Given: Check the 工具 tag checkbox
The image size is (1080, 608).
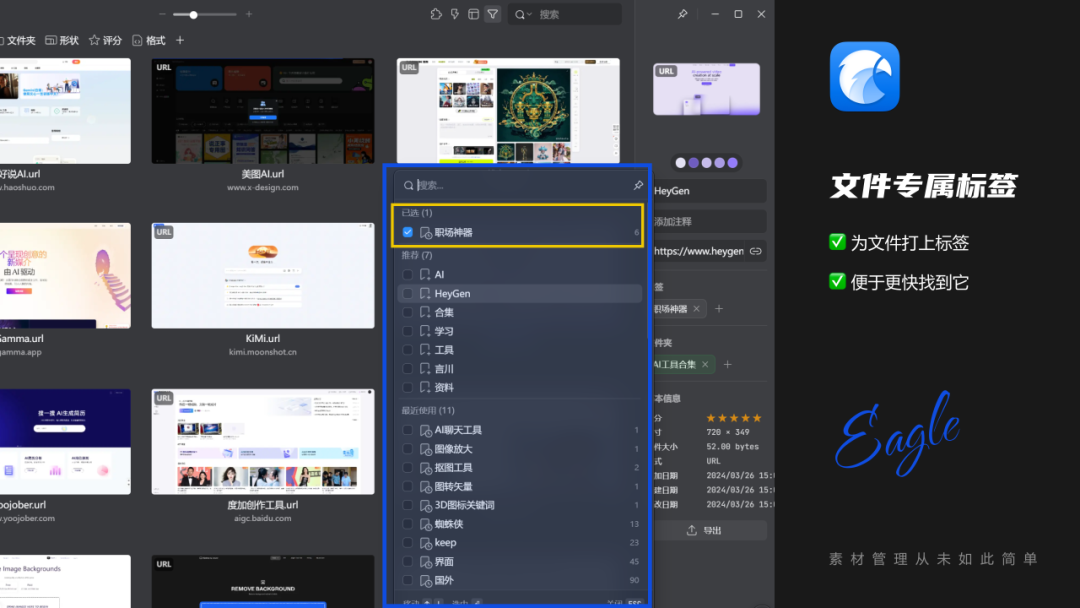Looking at the screenshot, I should (x=408, y=350).
